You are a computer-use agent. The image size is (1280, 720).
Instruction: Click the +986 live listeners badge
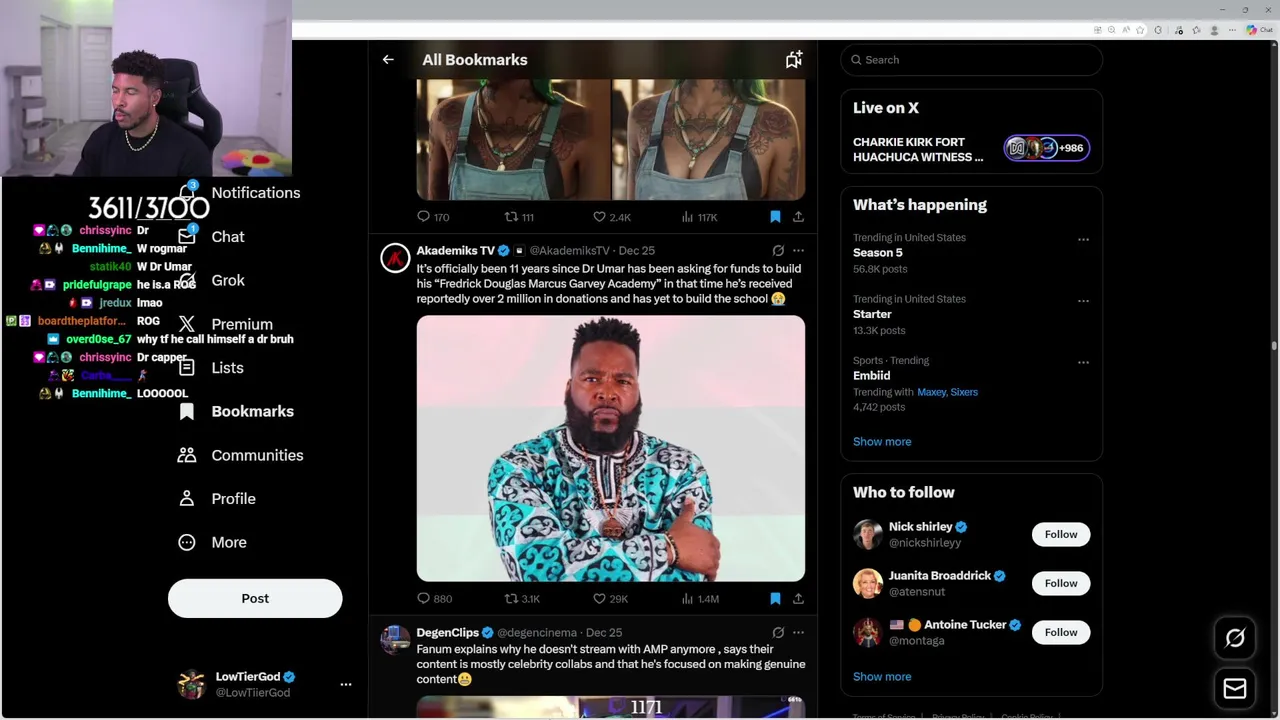coord(1047,148)
